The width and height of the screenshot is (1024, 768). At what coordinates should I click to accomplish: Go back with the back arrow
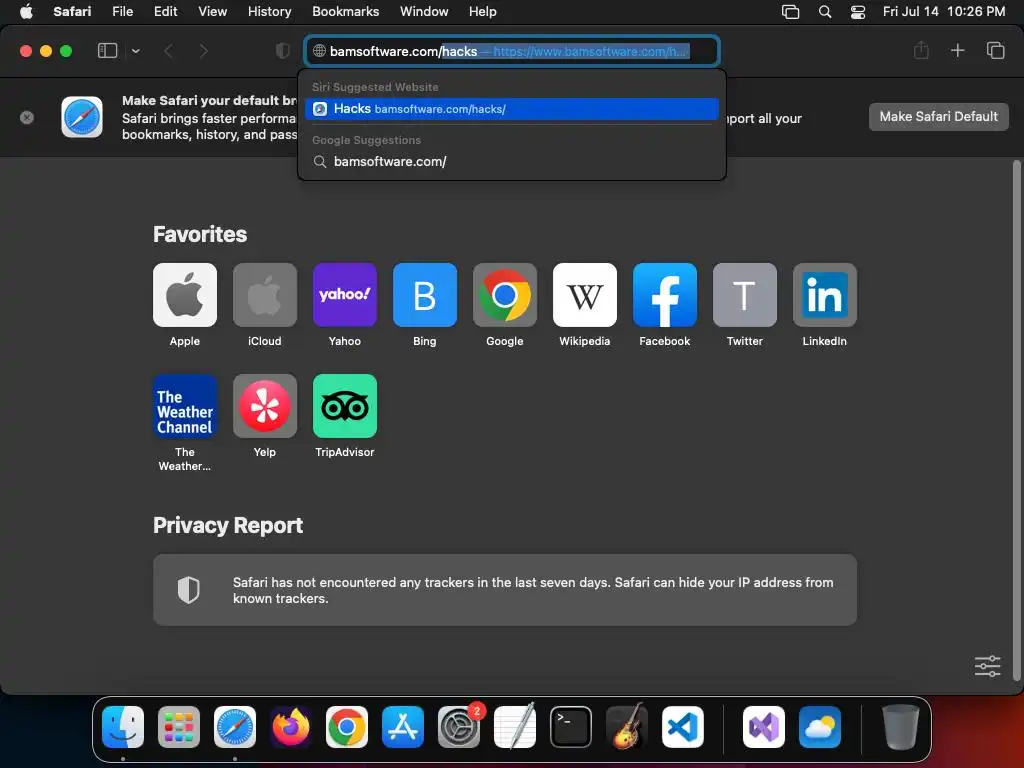point(168,51)
